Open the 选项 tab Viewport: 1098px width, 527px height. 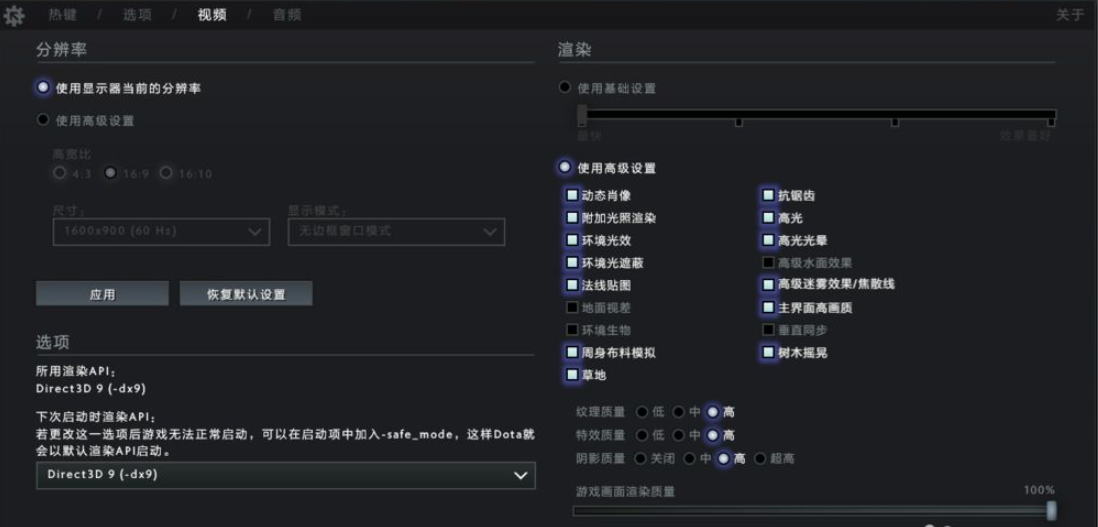137,15
